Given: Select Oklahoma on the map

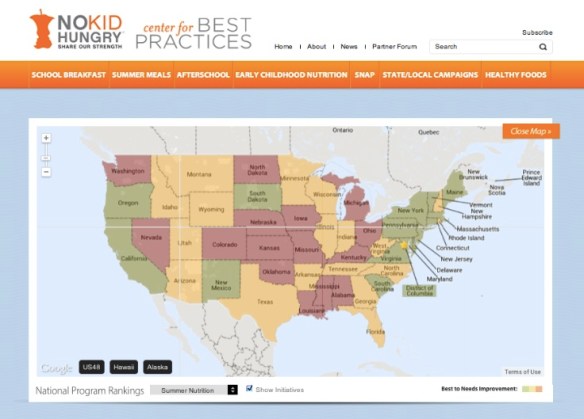Looking at the screenshot, I should [x=276, y=272].
